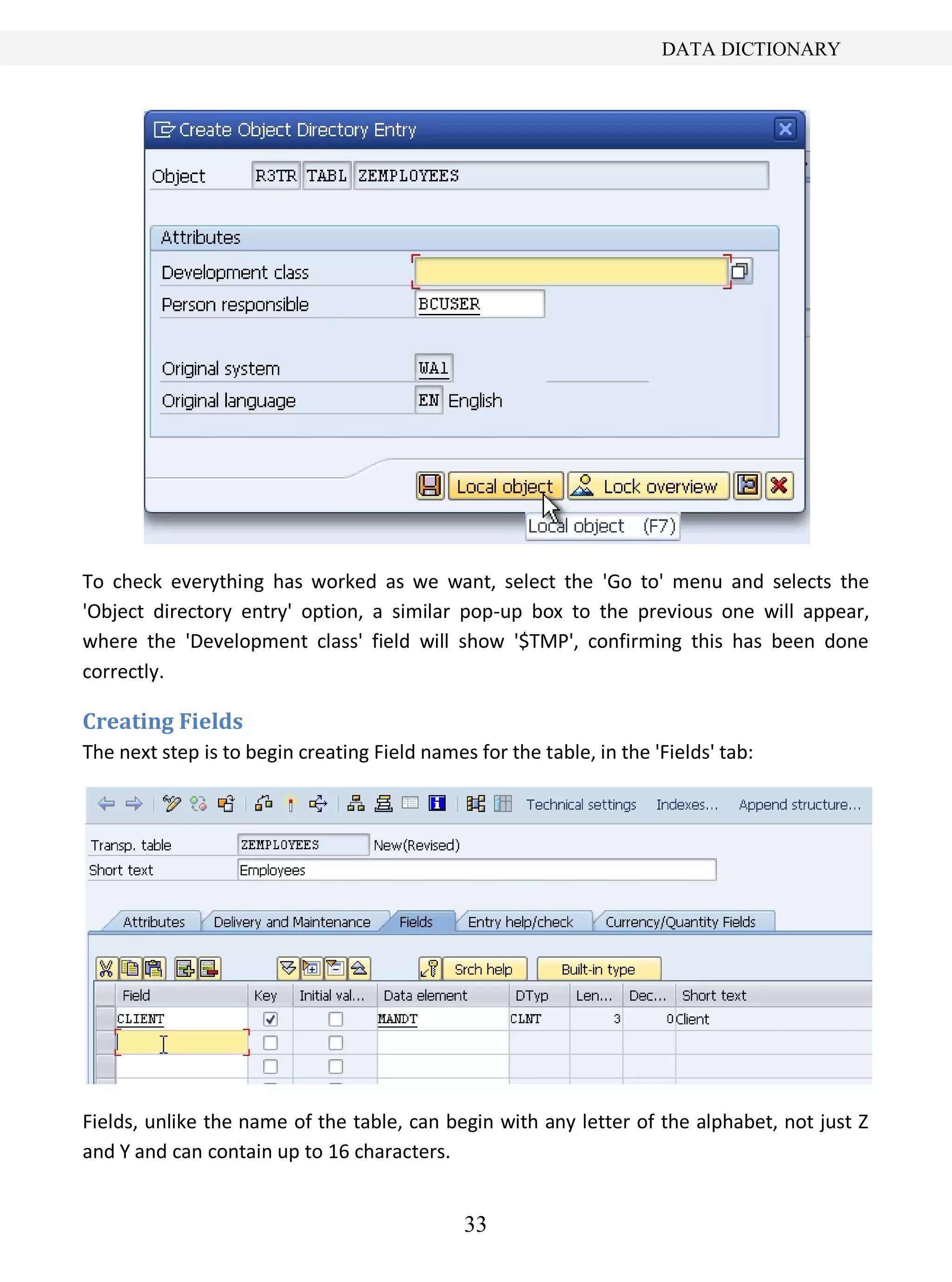The height and width of the screenshot is (1282, 952).
Task: Select the Fields tab
Action: (416, 922)
